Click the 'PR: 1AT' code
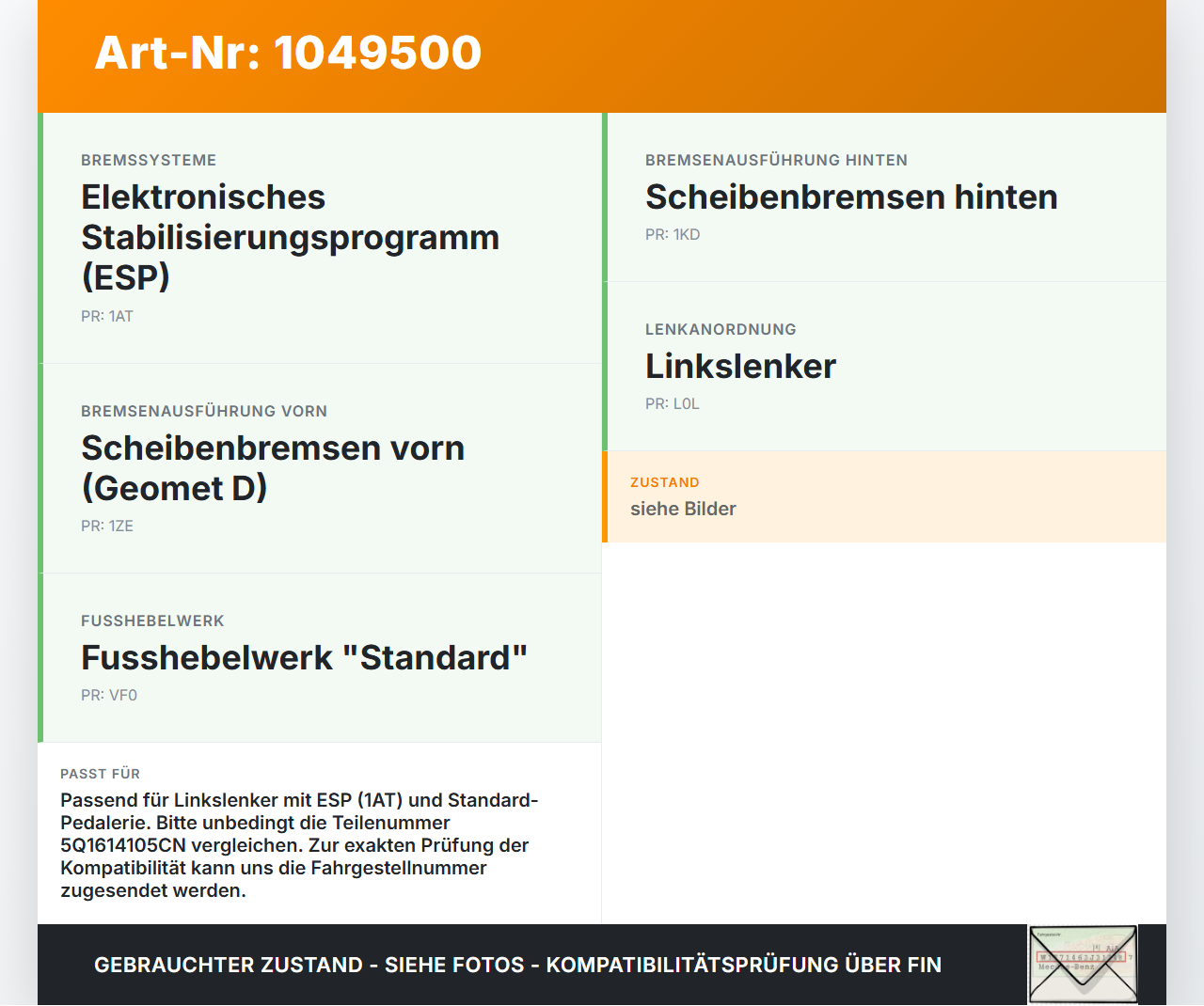 pyautogui.click(x=107, y=316)
